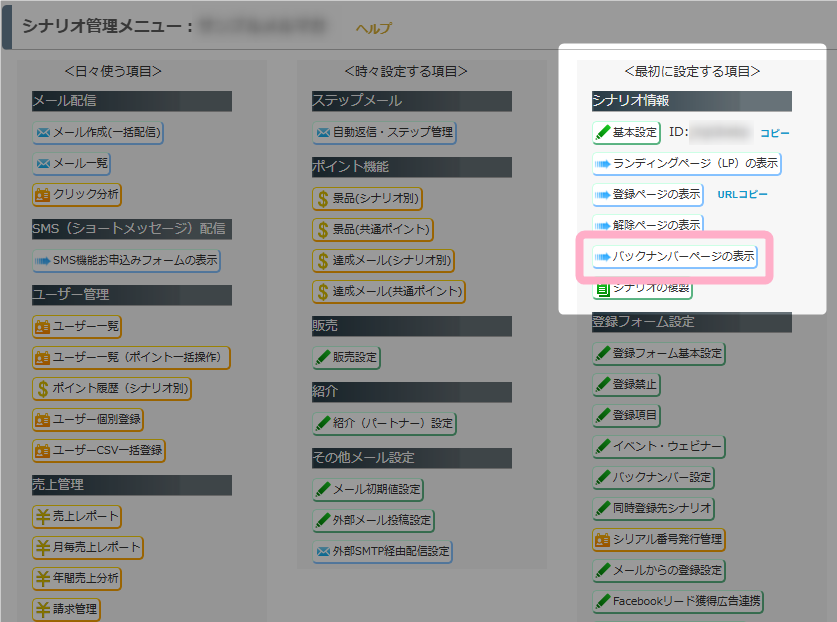837x622 pixels.
Task: Open 外部SMTP経由配信設定
Action: click(382, 551)
